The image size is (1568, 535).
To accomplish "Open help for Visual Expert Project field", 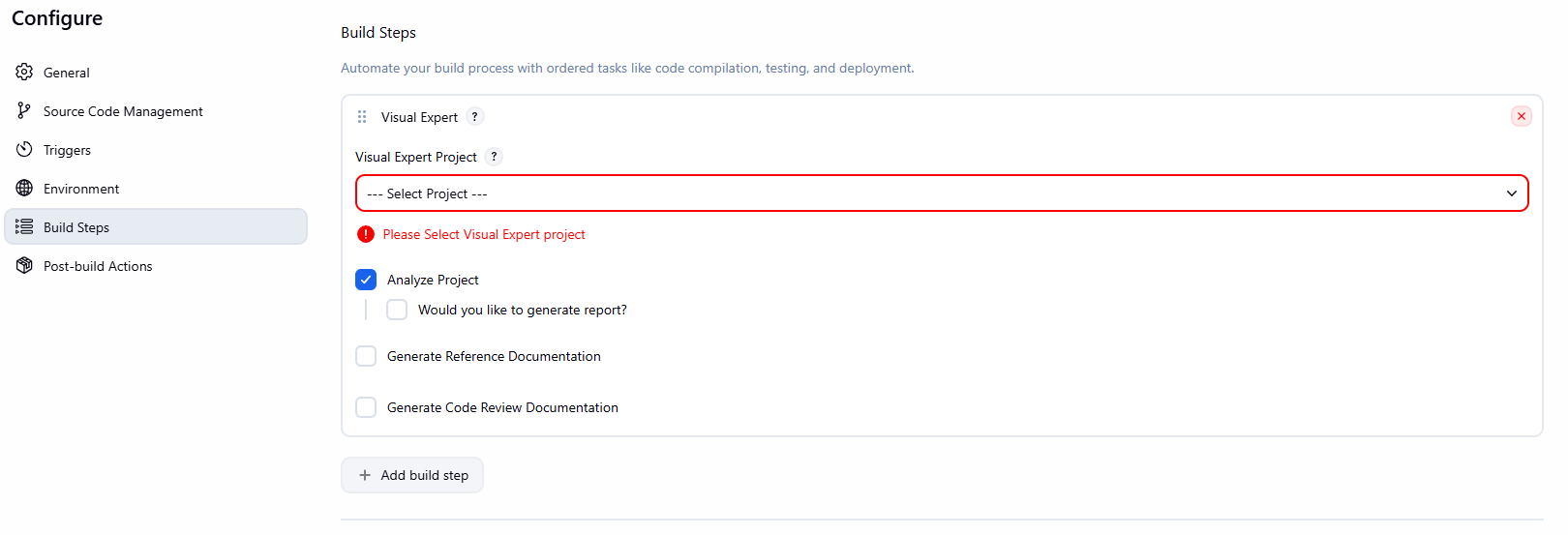I will 494,157.
